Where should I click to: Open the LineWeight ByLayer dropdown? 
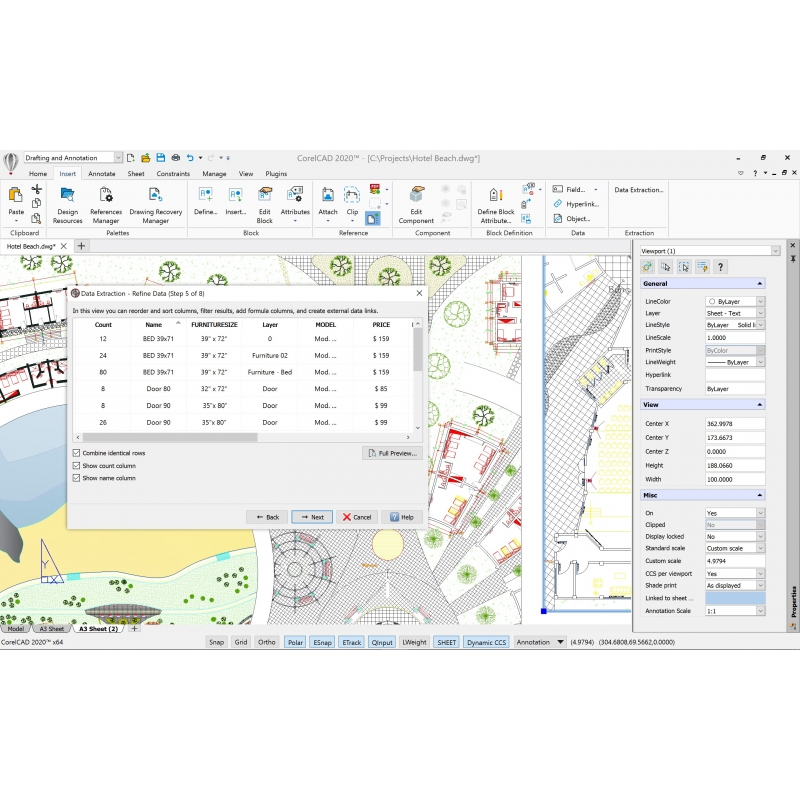pos(760,362)
